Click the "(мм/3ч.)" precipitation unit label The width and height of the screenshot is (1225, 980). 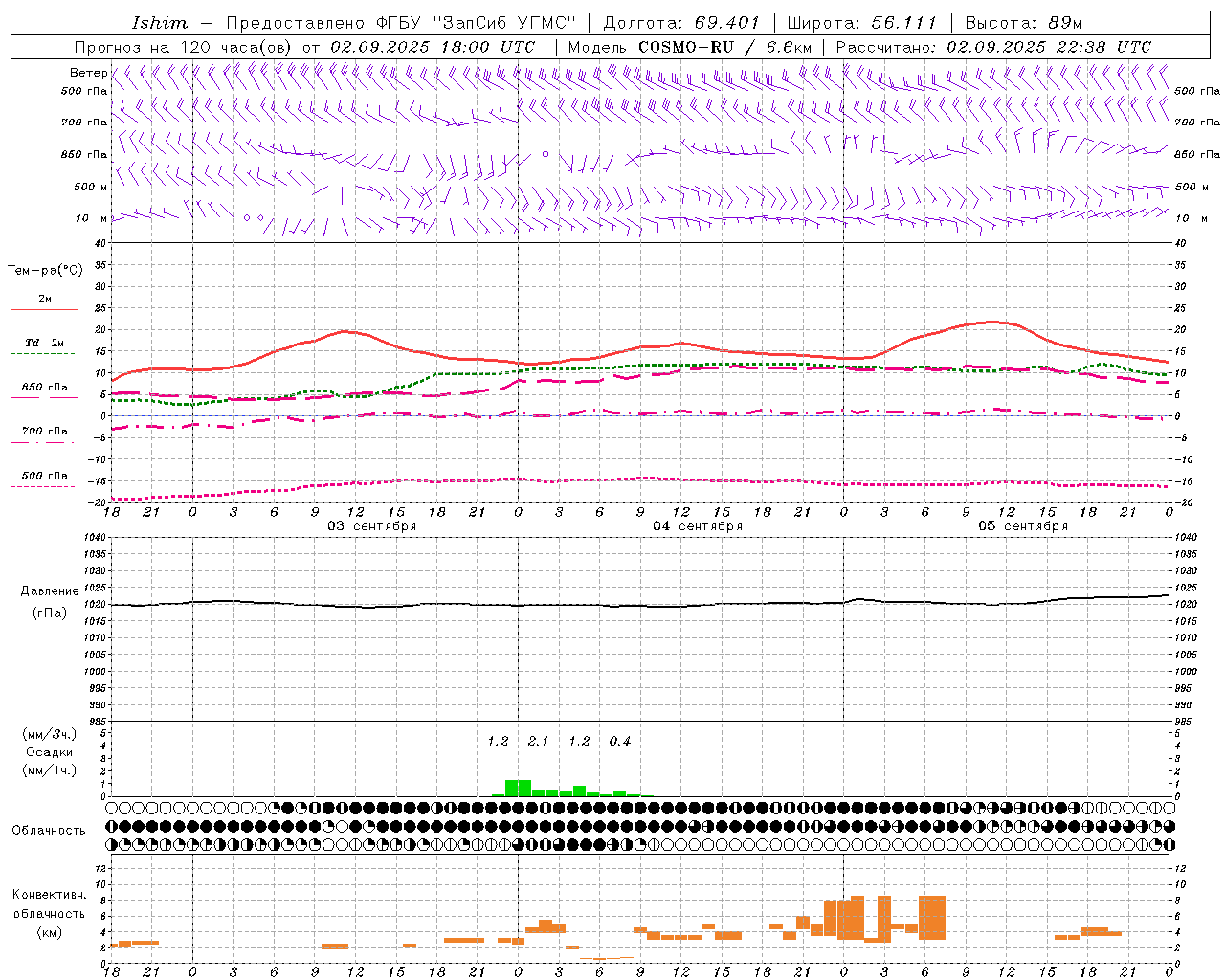coord(50,735)
